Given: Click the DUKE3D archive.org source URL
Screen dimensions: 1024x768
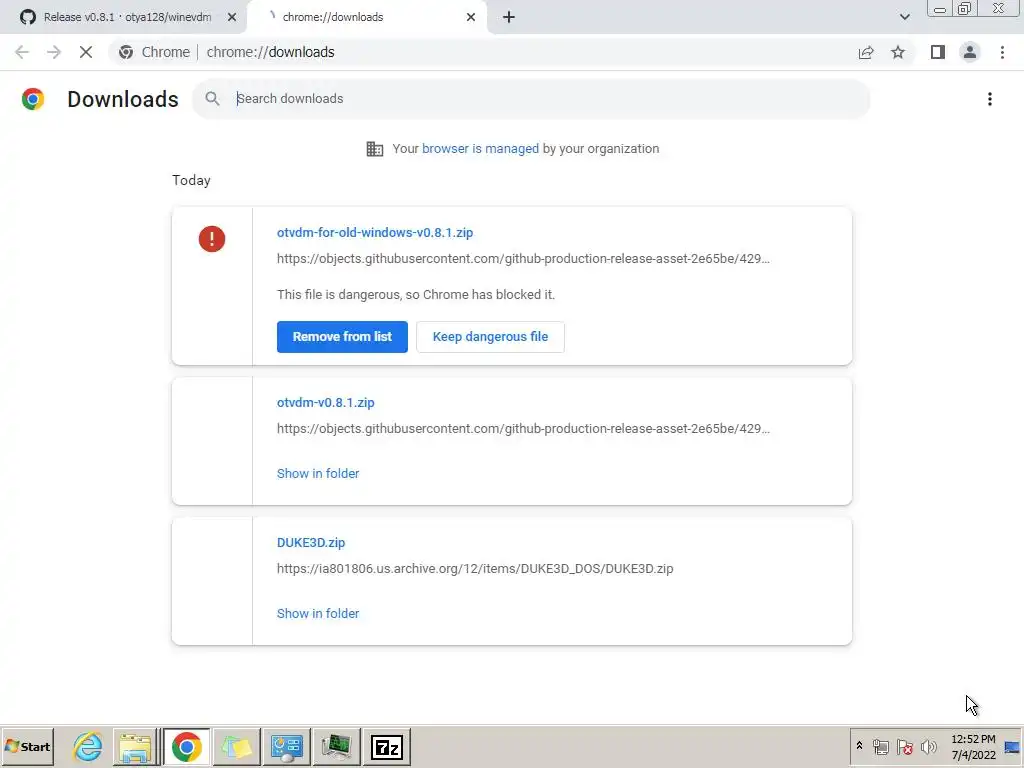Looking at the screenshot, I should pyautogui.click(x=475, y=569).
